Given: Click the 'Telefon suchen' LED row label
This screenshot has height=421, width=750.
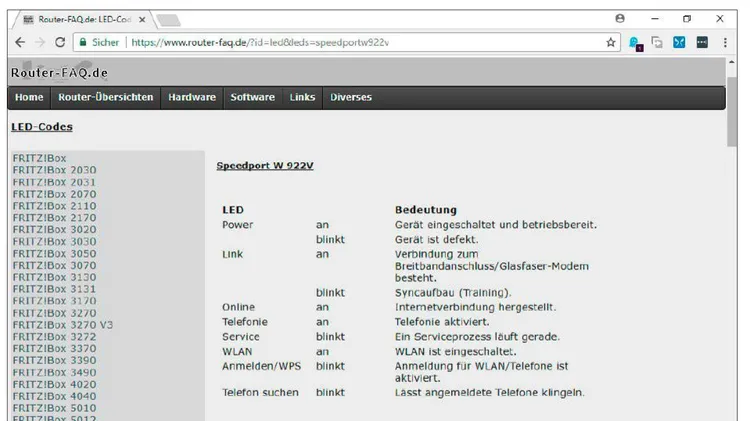Looking at the screenshot, I should tap(260, 393).
